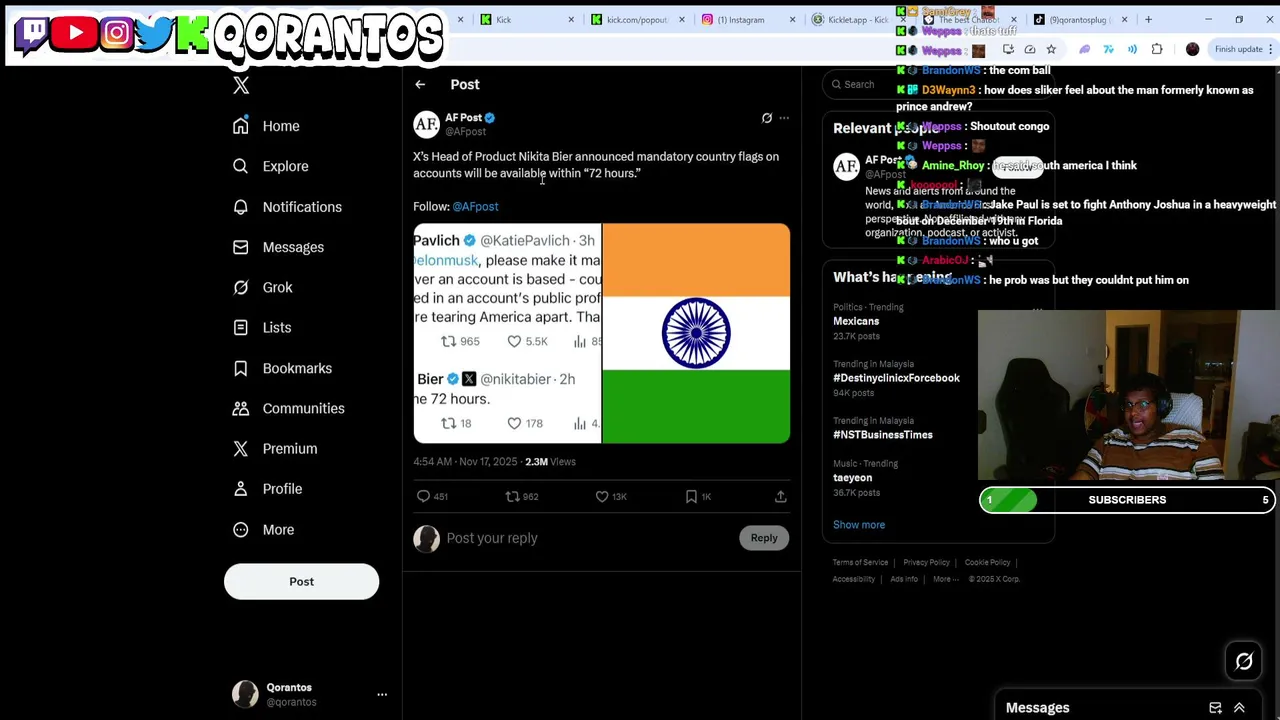Open the Cookie Policy link
The height and width of the screenshot is (720, 1280).
pyautogui.click(x=987, y=562)
